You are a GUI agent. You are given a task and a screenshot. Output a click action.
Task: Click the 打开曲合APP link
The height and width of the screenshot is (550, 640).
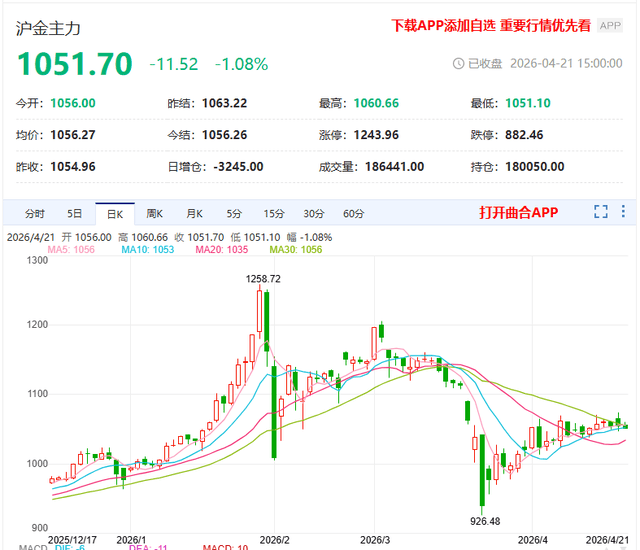point(518,212)
